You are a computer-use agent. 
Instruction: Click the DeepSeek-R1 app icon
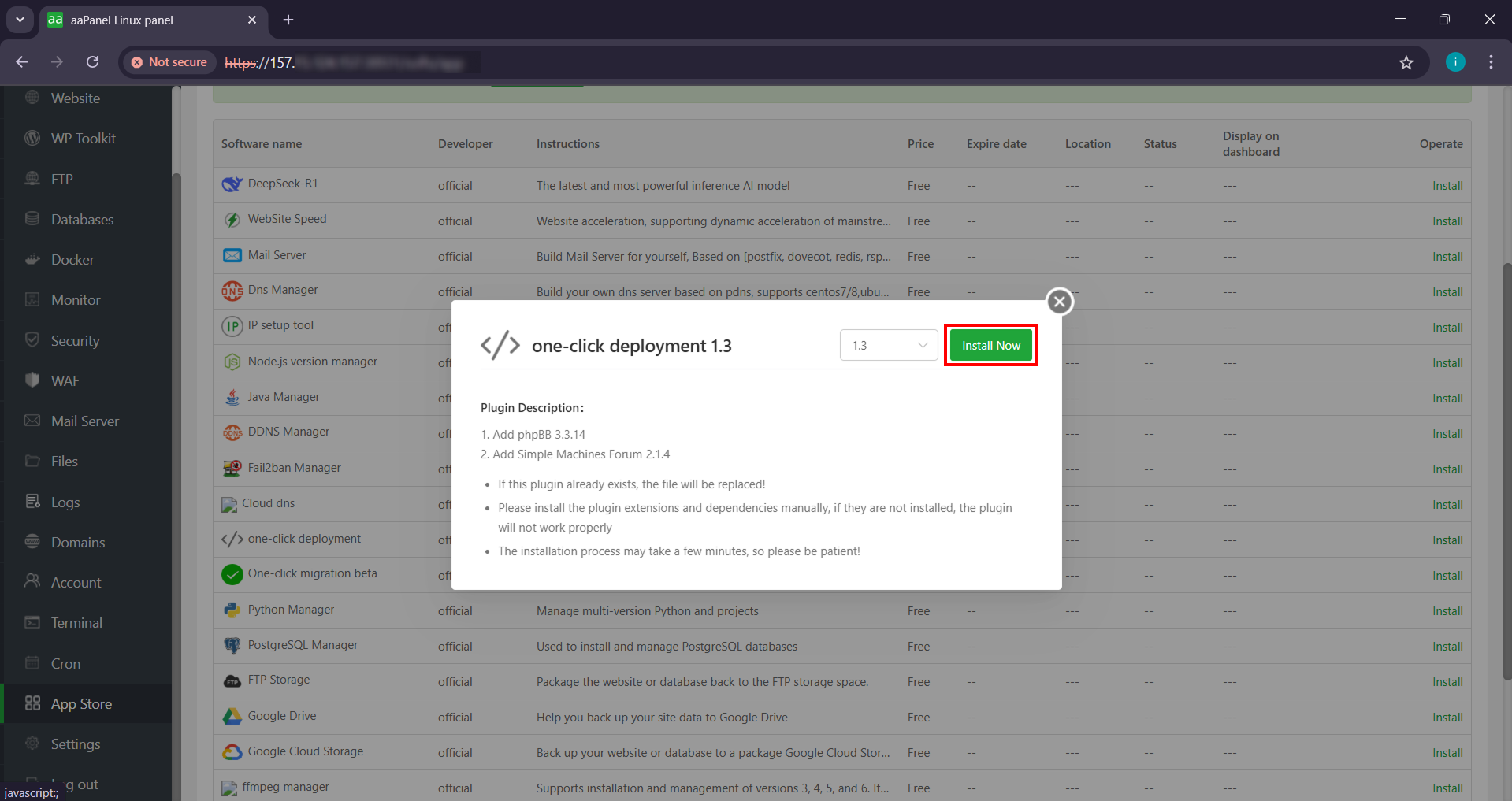232,184
